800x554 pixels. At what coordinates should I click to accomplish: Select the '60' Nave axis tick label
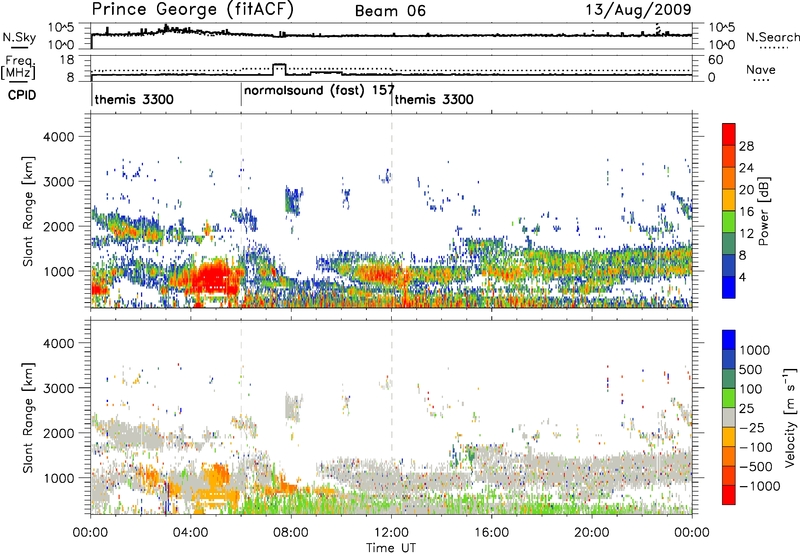716,60
